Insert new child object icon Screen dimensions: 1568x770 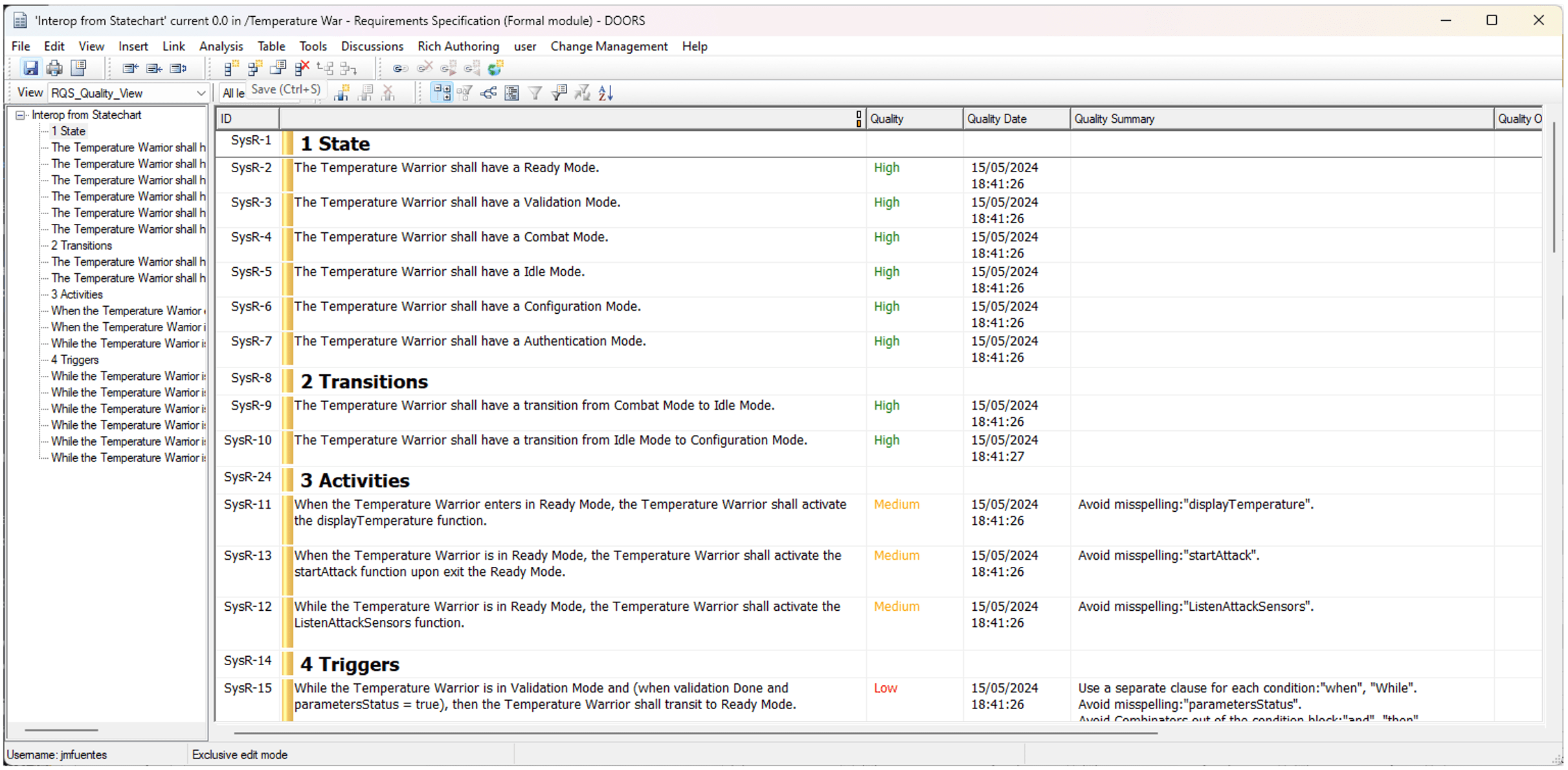[x=255, y=68]
